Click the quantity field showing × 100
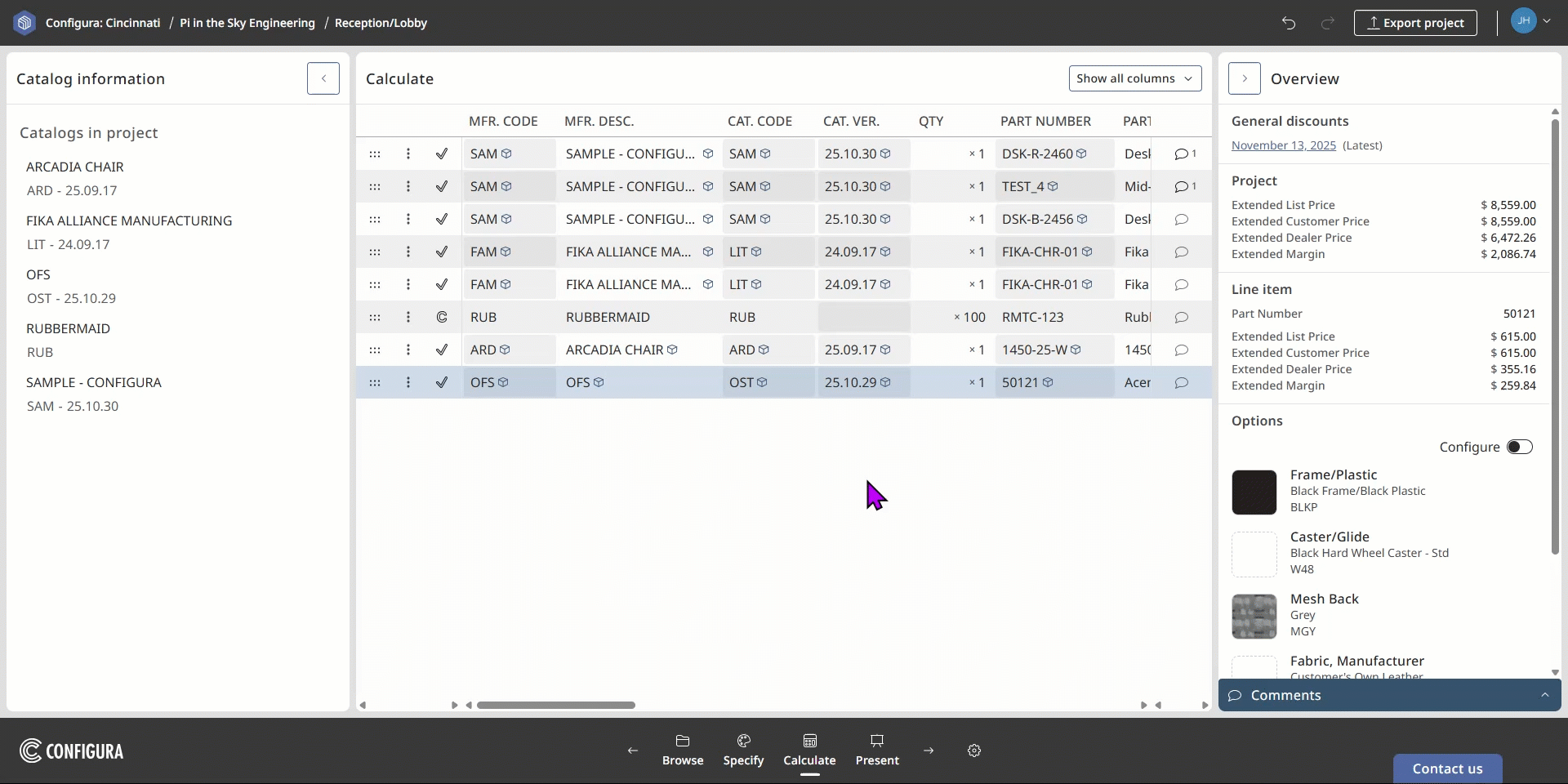 [952, 317]
